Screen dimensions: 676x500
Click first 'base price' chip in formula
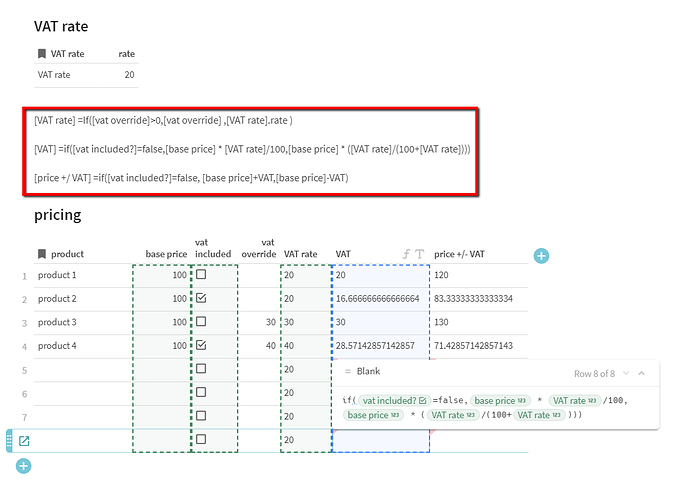click(500, 400)
